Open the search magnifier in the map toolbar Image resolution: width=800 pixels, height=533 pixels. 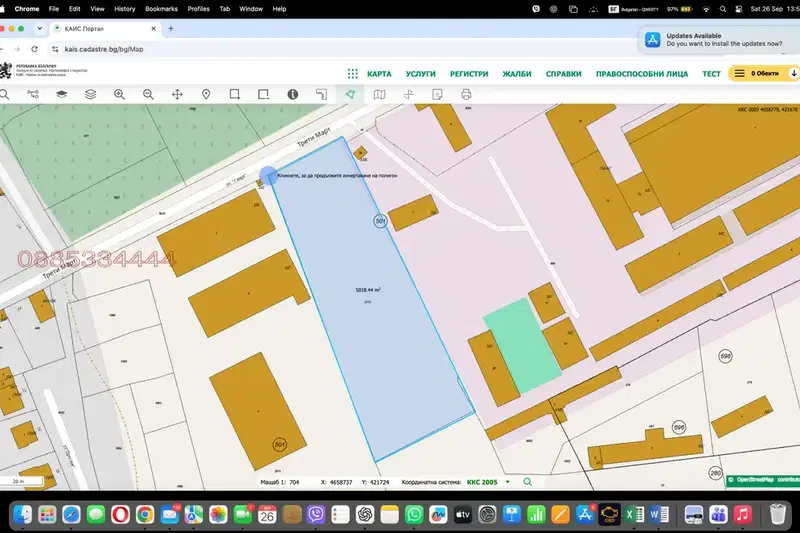(4, 94)
